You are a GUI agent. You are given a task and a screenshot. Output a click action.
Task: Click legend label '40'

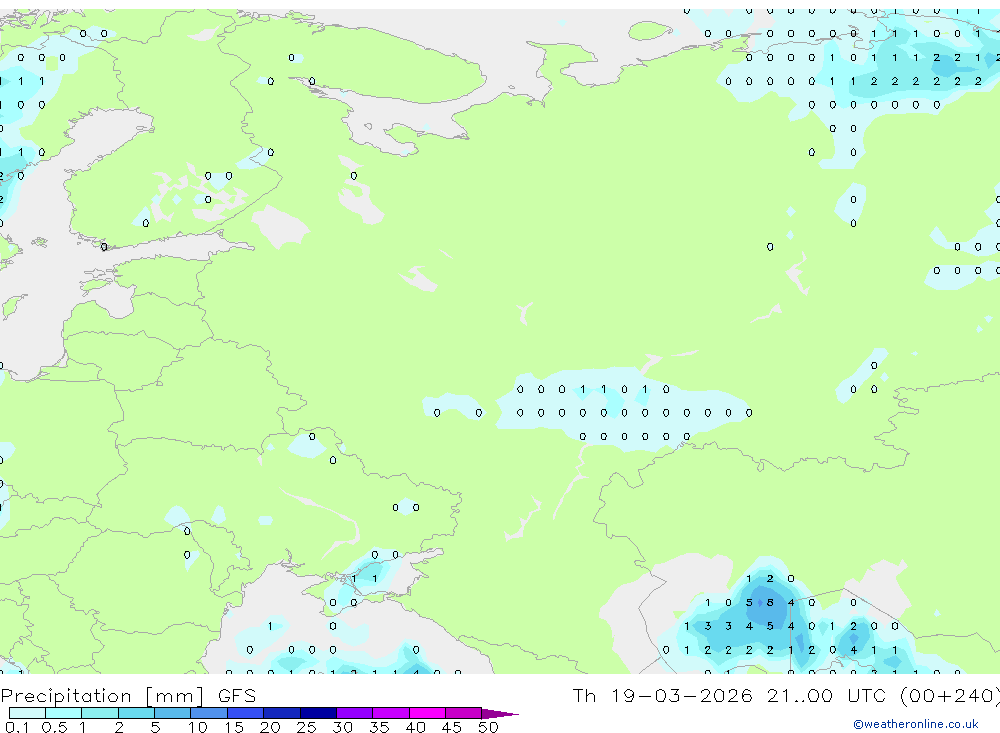coord(415,727)
